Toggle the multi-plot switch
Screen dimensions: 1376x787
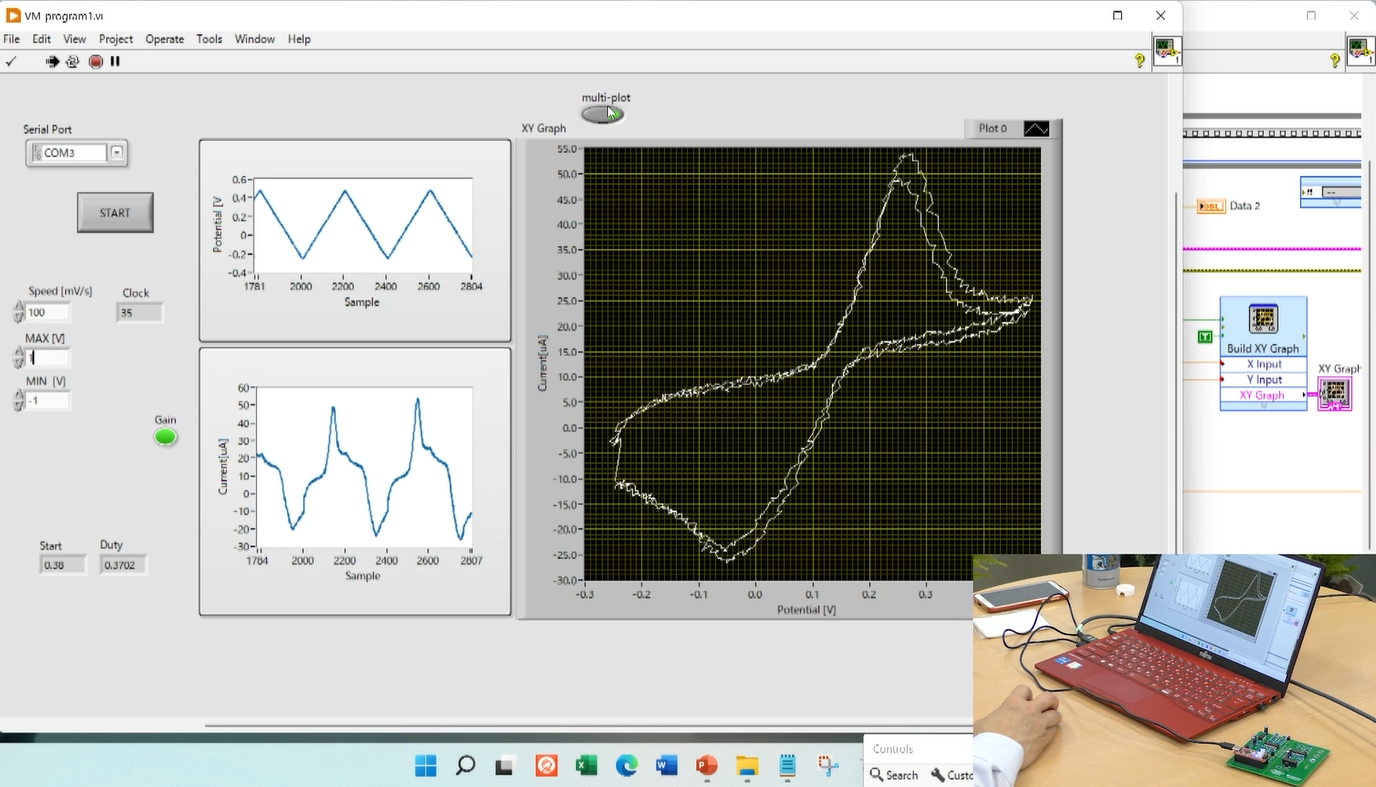pos(602,114)
